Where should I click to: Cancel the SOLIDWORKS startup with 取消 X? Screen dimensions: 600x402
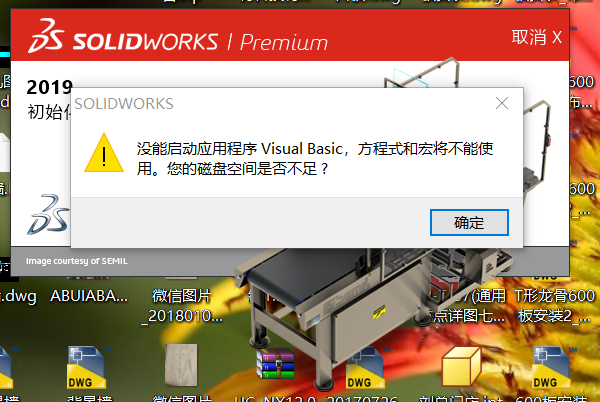536,37
